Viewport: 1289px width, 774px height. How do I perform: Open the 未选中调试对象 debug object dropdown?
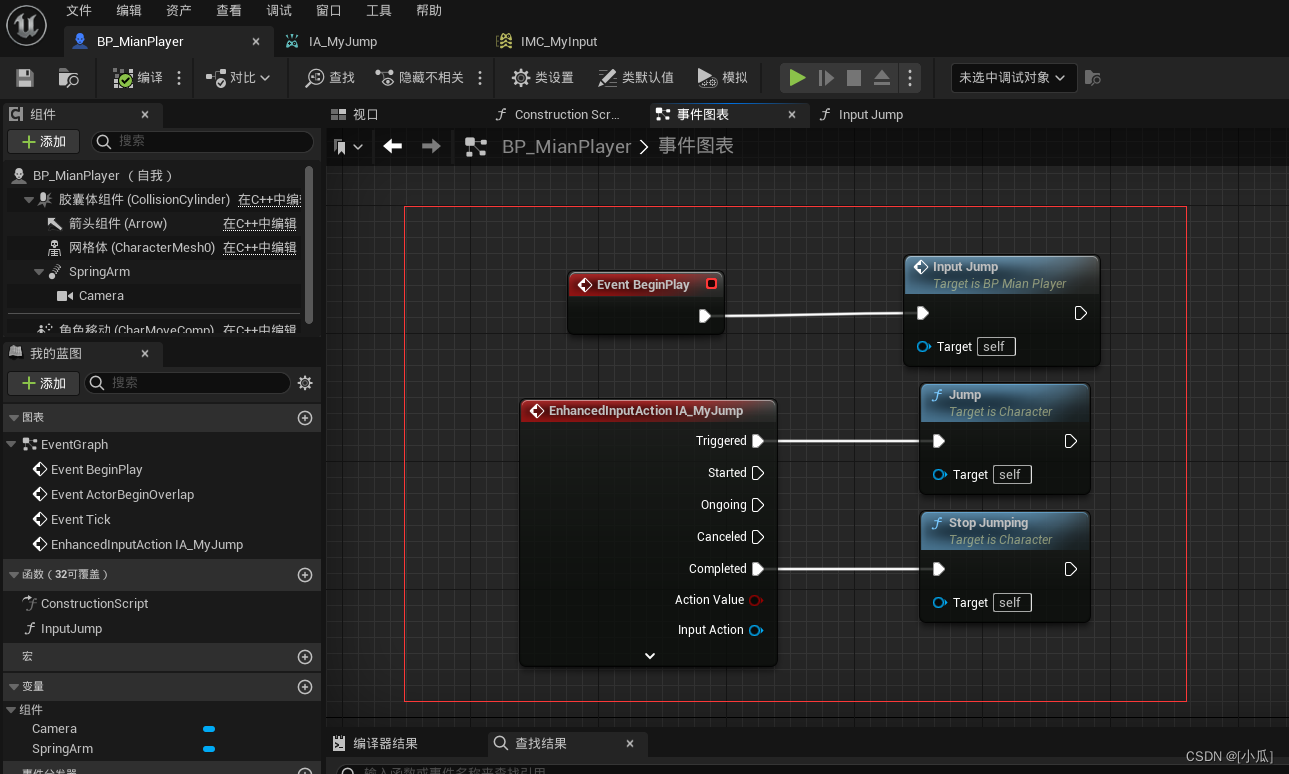point(1013,77)
